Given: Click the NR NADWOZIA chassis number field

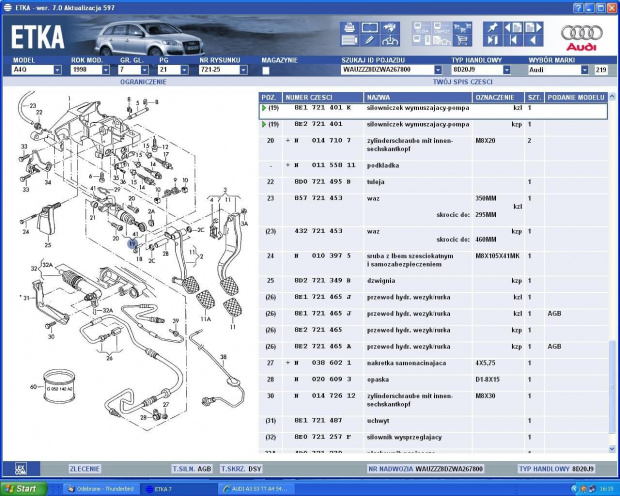Looking at the screenshot, I should [x=425, y=469].
